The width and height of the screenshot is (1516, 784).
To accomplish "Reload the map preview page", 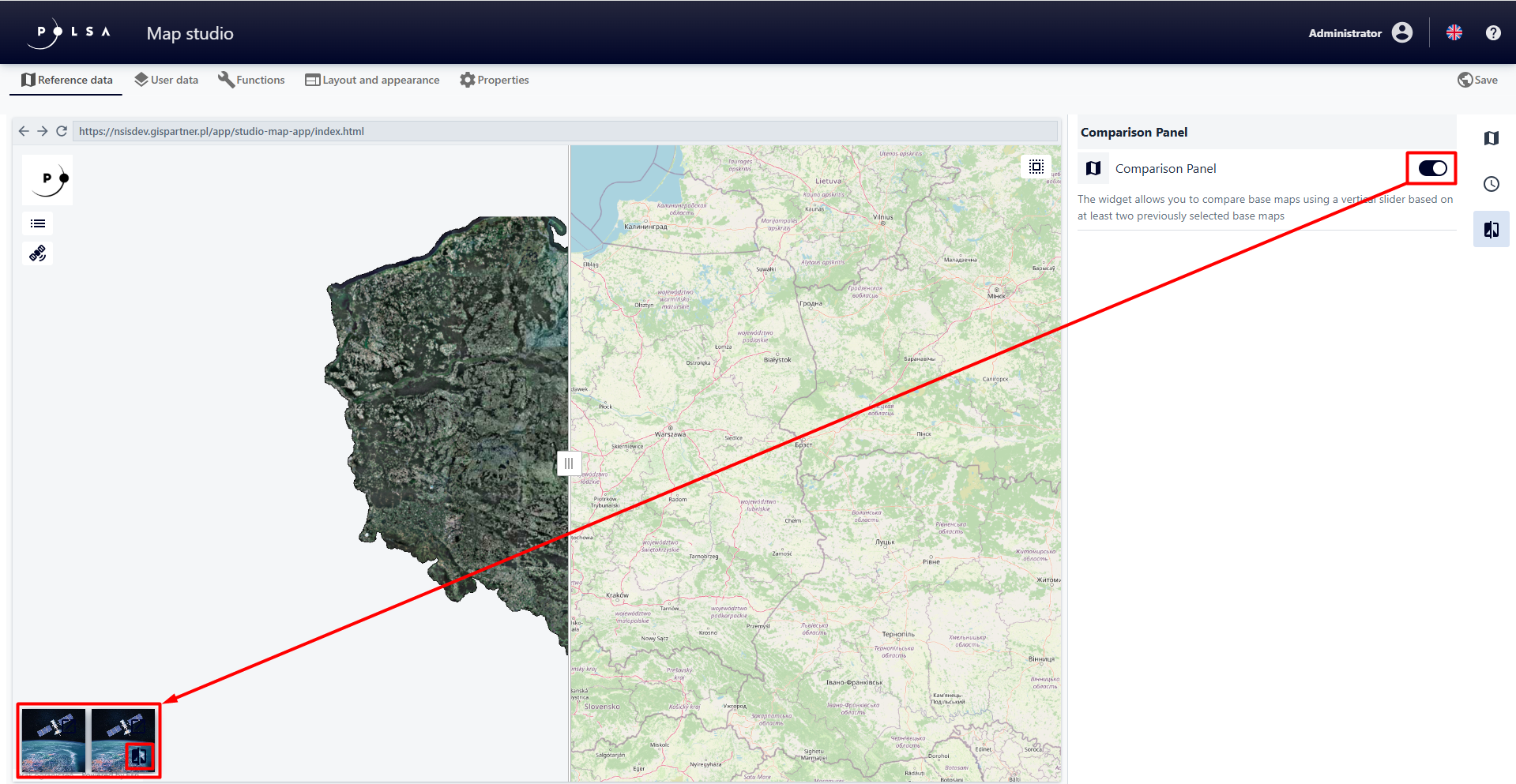I will pyautogui.click(x=62, y=131).
